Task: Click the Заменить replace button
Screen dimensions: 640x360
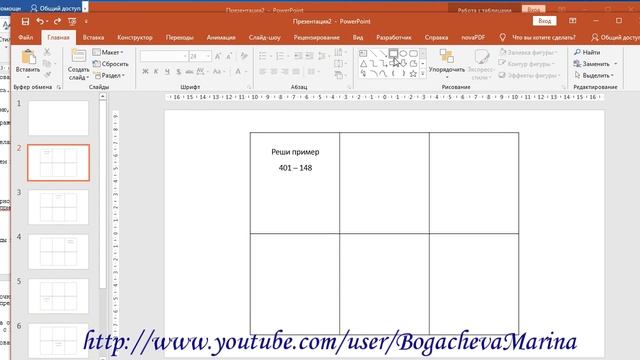Action: point(592,64)
